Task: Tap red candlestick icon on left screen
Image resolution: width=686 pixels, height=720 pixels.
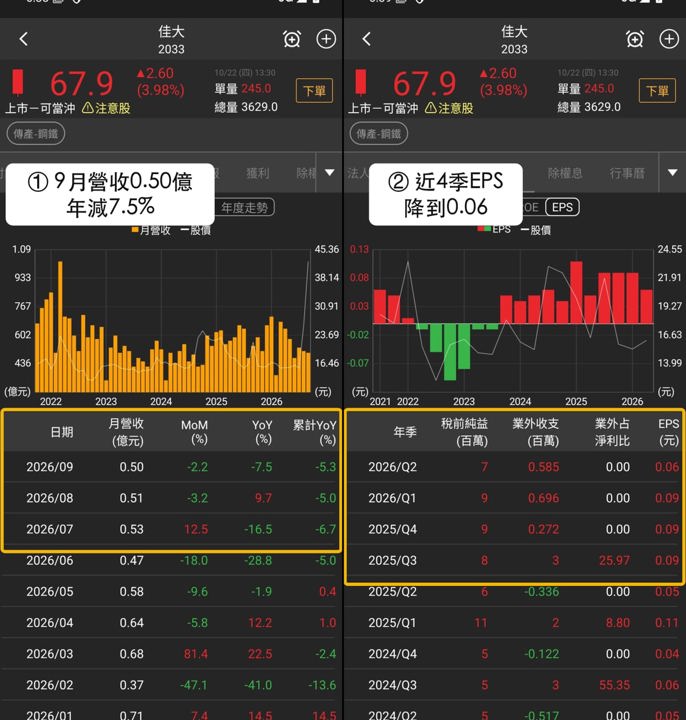Action: 18,82
